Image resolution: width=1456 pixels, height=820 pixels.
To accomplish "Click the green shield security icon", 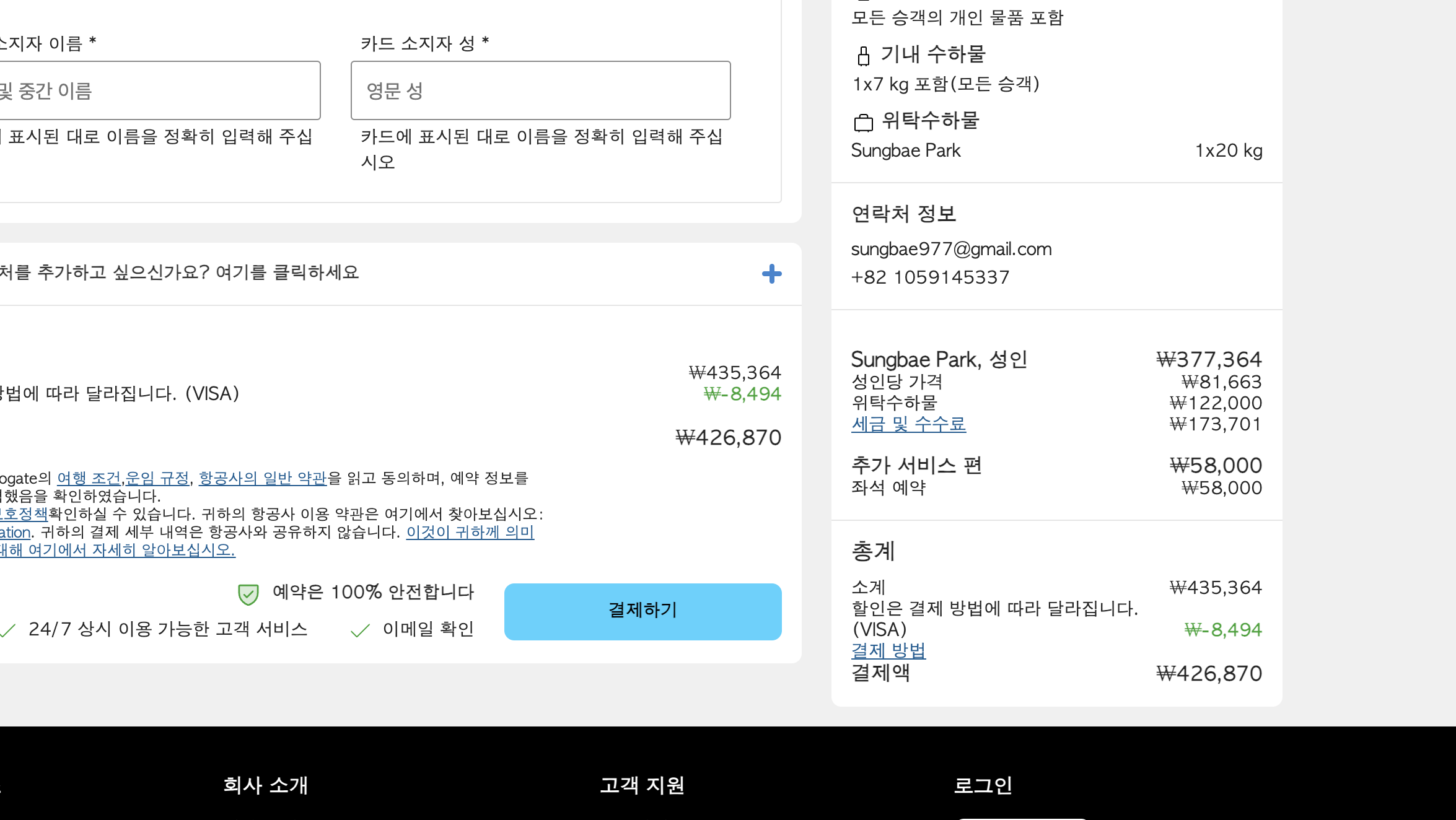I will pos(248,594).
